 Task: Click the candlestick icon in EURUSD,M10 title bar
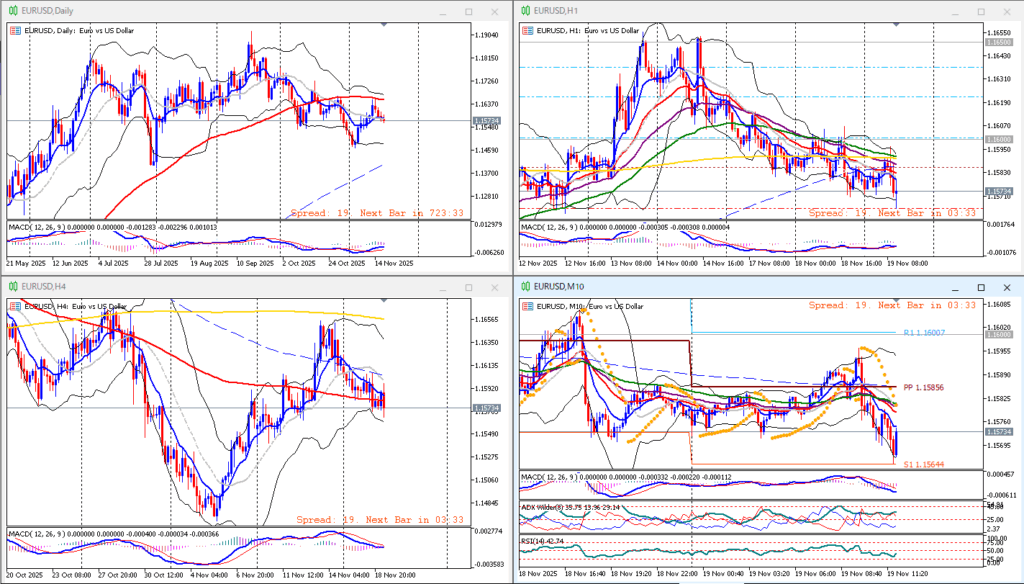coord(525,286)
